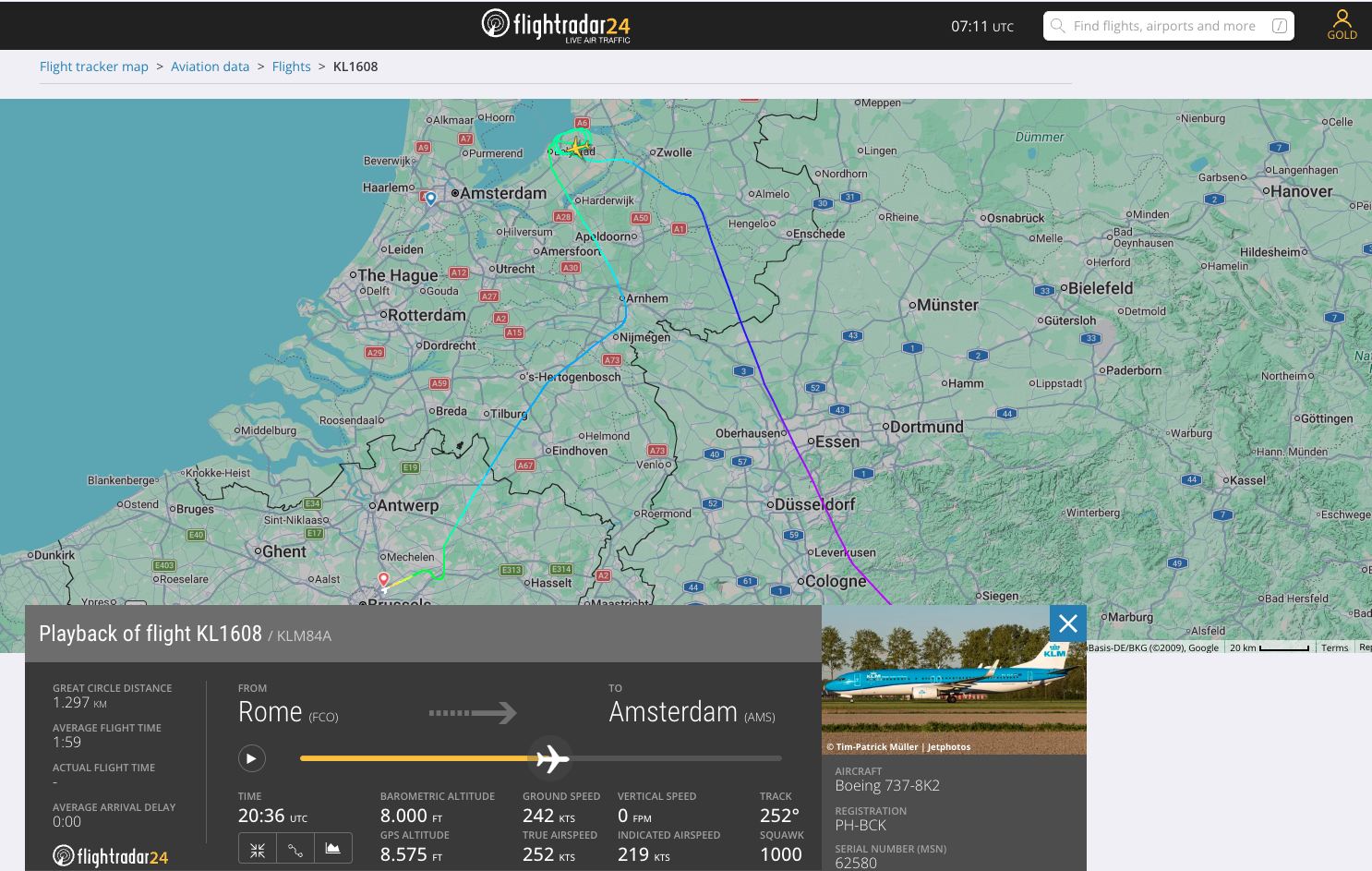Click the Tim-Patrick Müller Jetphotos credit
The height and width of the screenshot is (871, 1372).
coord(898,746)
